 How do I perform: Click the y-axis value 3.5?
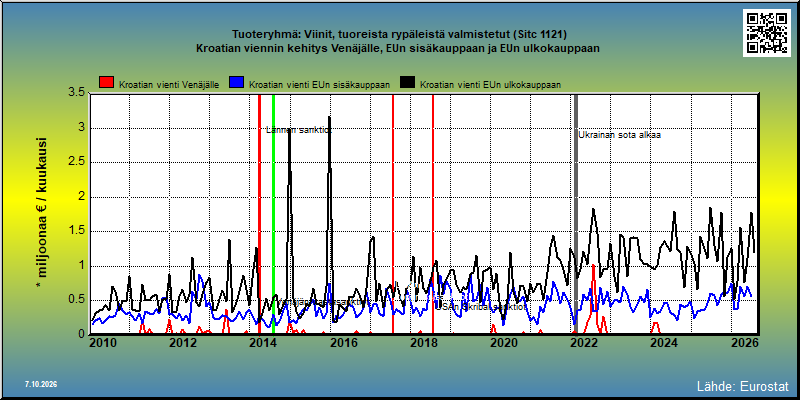(76, 93)
